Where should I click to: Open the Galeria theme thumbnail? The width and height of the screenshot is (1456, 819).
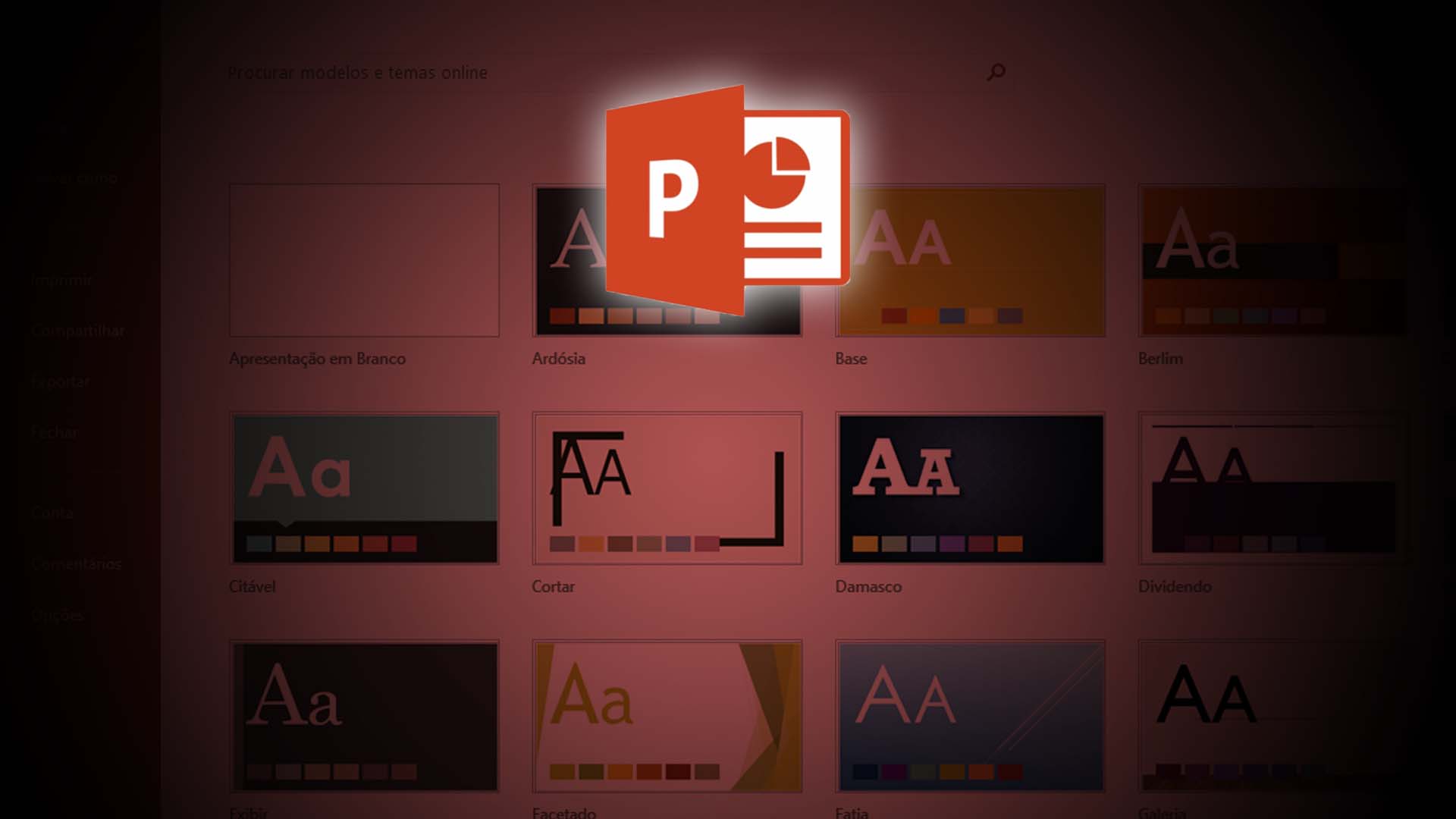coord(1273,717)
